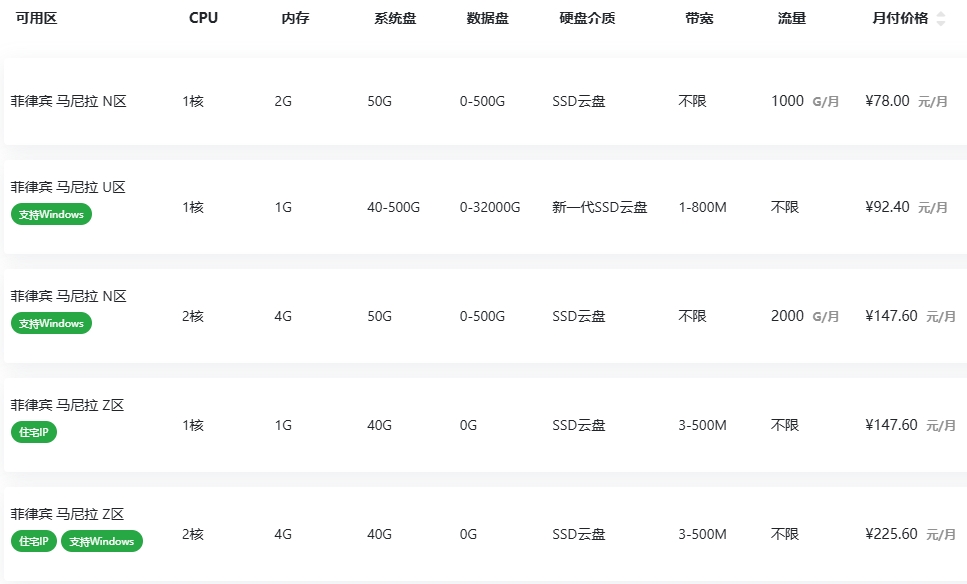Click 支持Windows badge under 2核 N区 plan
This screenshot has height=584, width=967.
pos(51,323)
